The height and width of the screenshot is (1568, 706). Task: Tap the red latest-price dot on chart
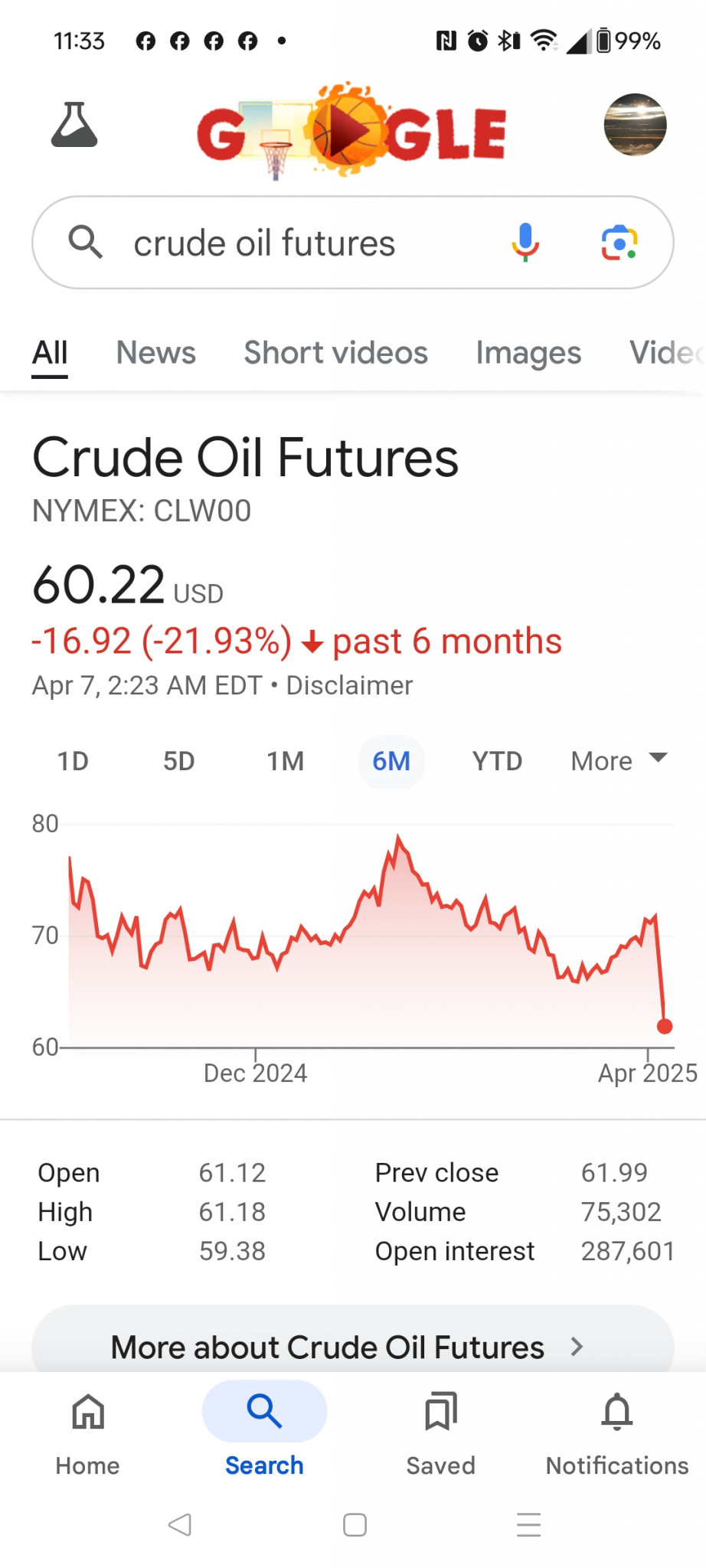pos(665,1026)
